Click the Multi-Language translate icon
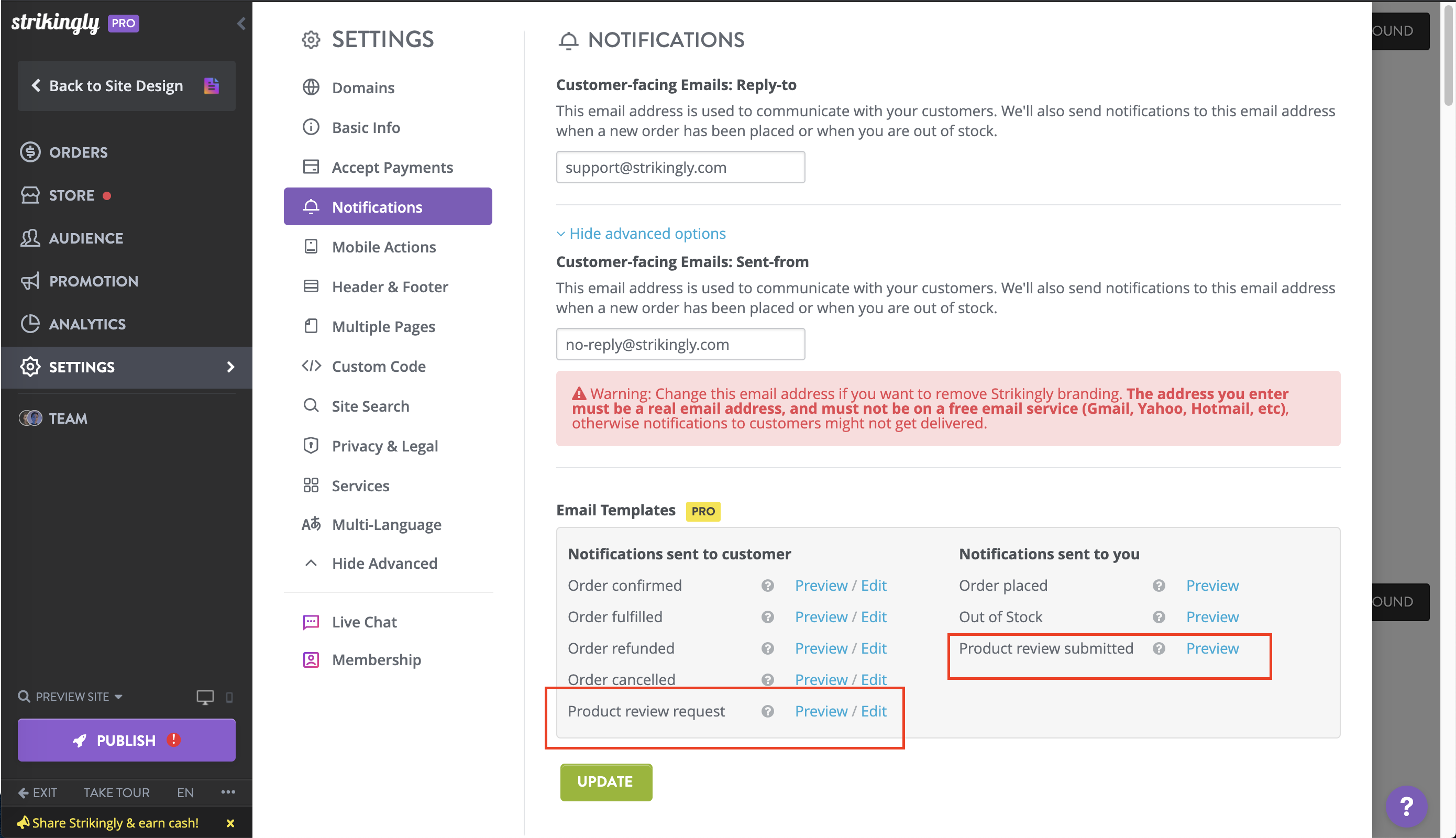Image resolution: width=1456 pixels, height=838 pixels. [311, 524]
